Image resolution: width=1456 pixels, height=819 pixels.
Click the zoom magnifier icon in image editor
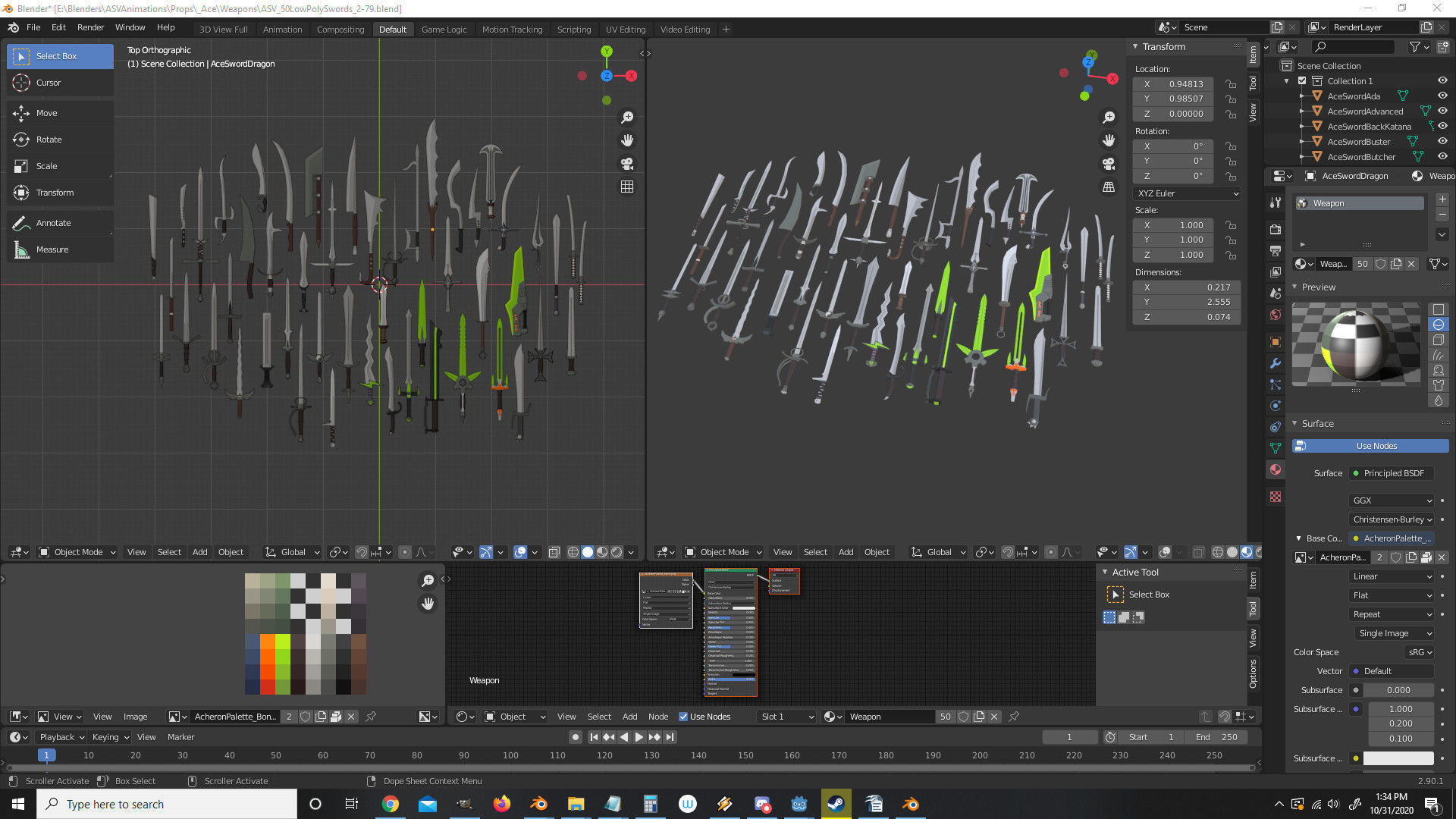tap(428, 581)
